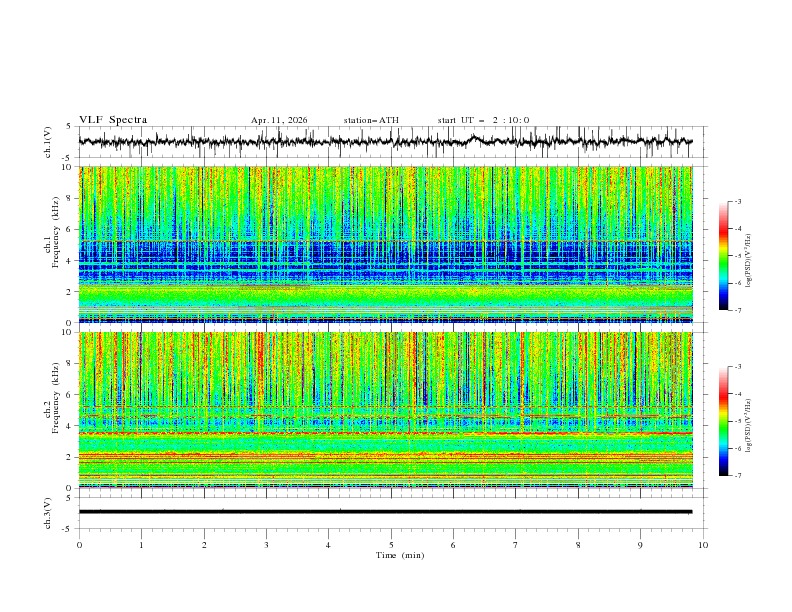Click the date "Apr. 11, 2026"
Screen dimensions: 792x612
279,120
